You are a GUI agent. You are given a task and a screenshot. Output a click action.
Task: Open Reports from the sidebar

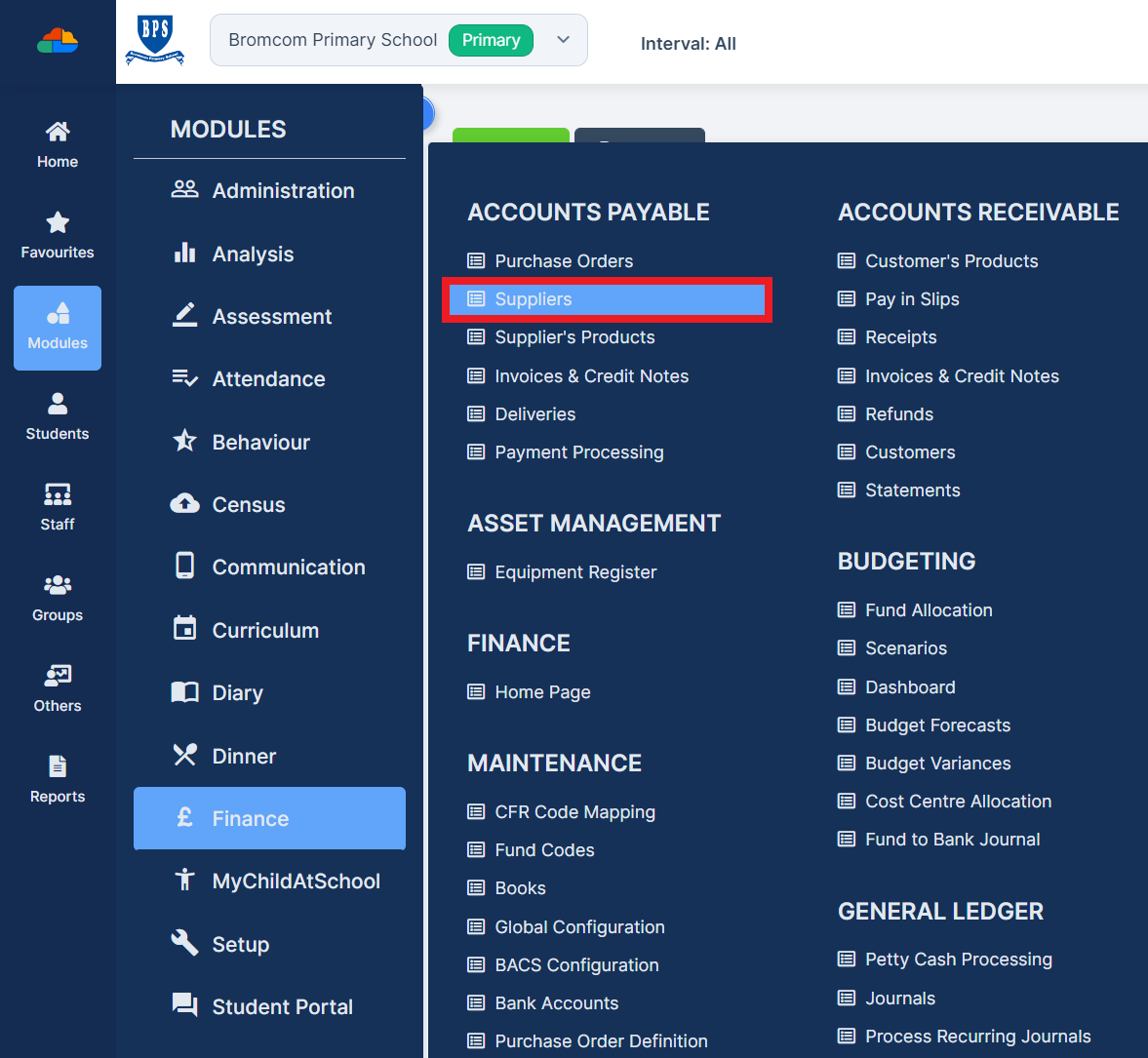(x=57, y=779)
